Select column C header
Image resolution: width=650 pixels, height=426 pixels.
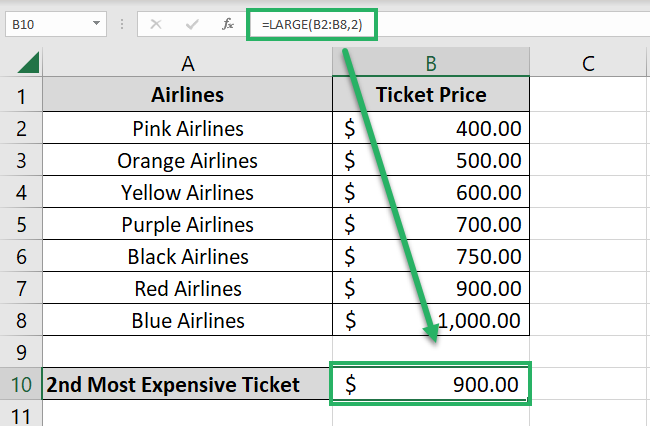click(x=588, y=64)
